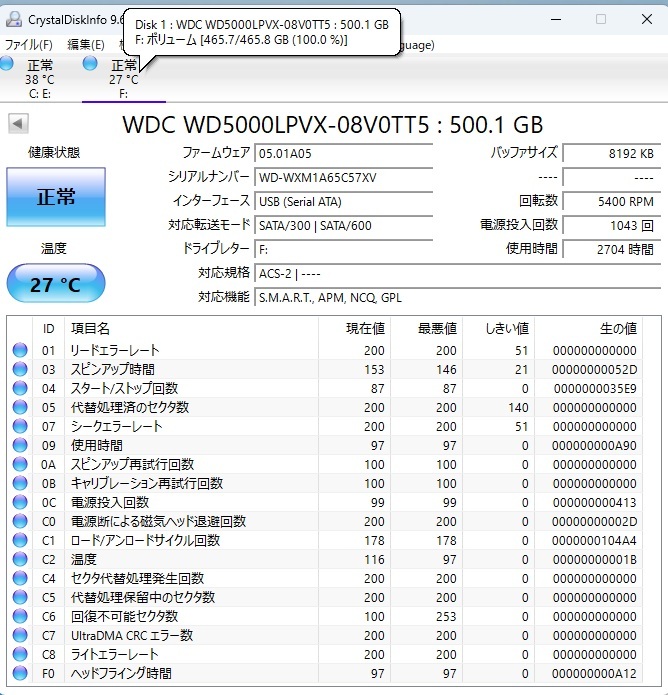Select the C2 温度 attribute name
The image size is (668, 695).
click(x=83, y=559)
